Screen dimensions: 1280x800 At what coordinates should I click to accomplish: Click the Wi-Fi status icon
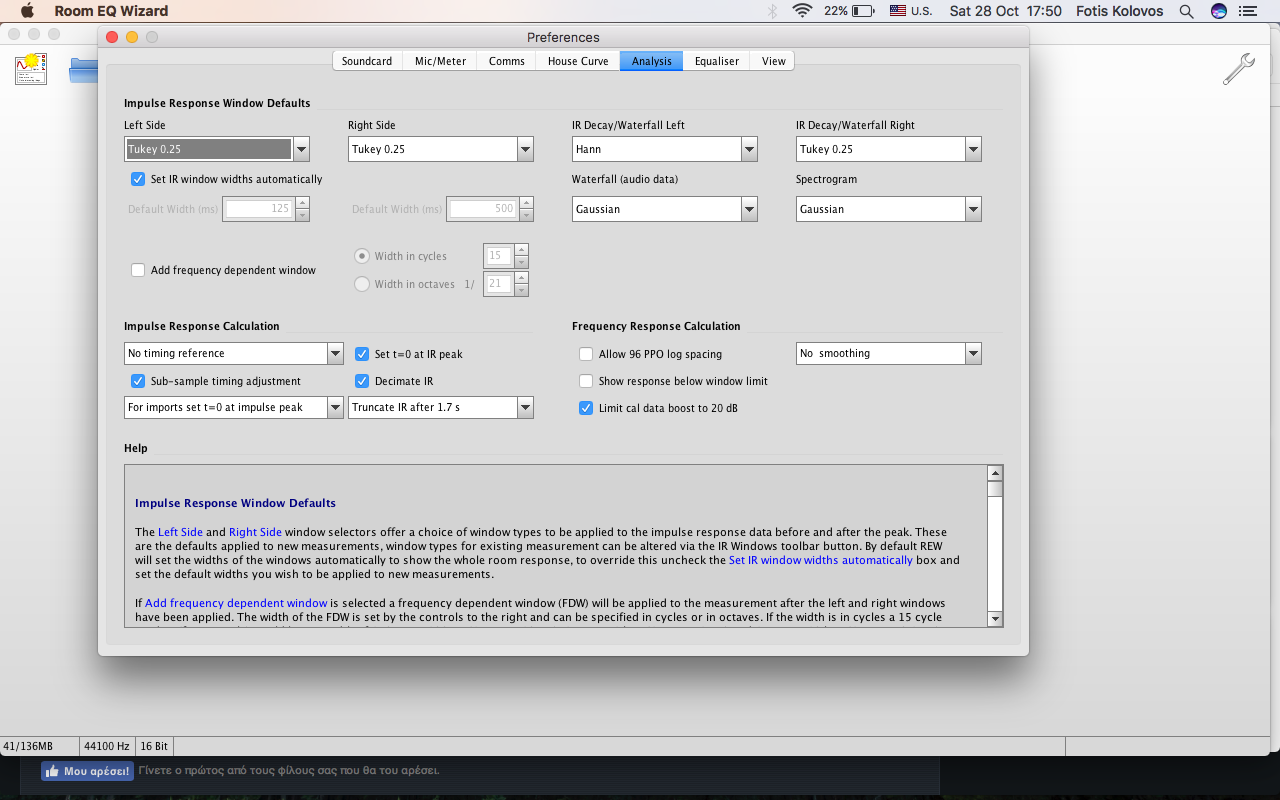(x=801, y=11)
